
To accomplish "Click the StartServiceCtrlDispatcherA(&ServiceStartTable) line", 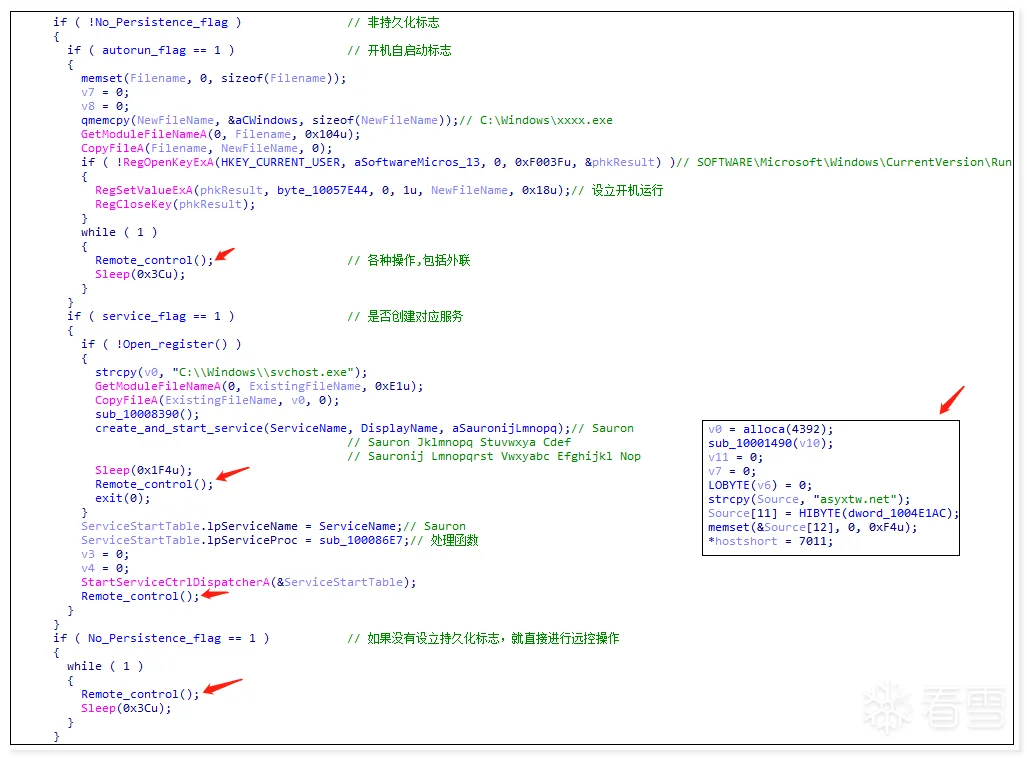I will point(248,582).
